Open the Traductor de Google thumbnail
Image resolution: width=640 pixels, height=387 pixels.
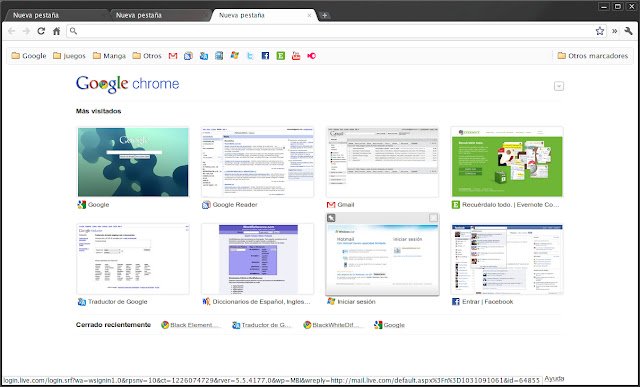coord(133,259)
